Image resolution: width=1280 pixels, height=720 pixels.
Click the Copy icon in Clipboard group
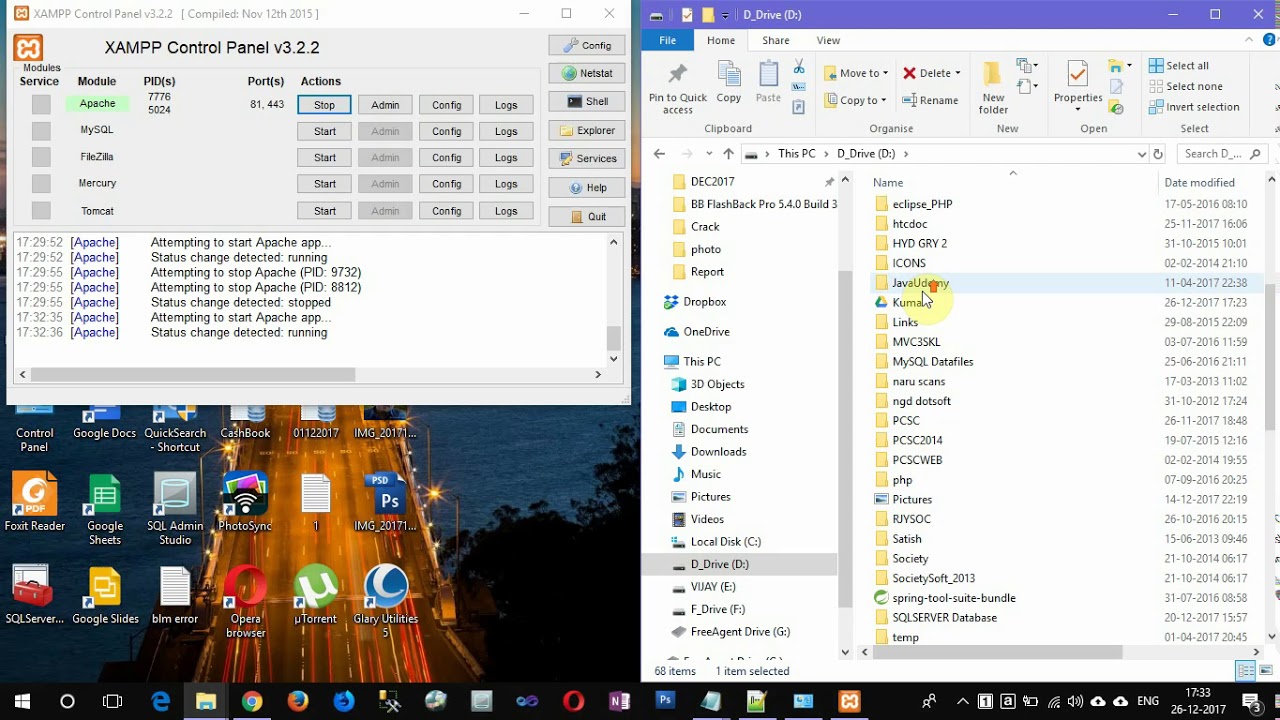[x=729, y=82]
